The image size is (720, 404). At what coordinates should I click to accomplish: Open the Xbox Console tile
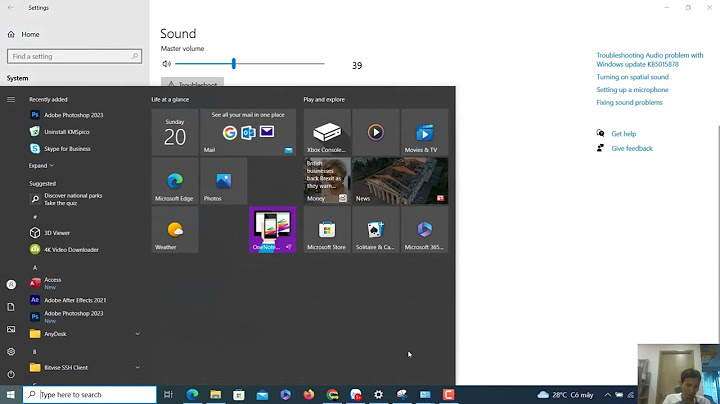click(327, 132)
